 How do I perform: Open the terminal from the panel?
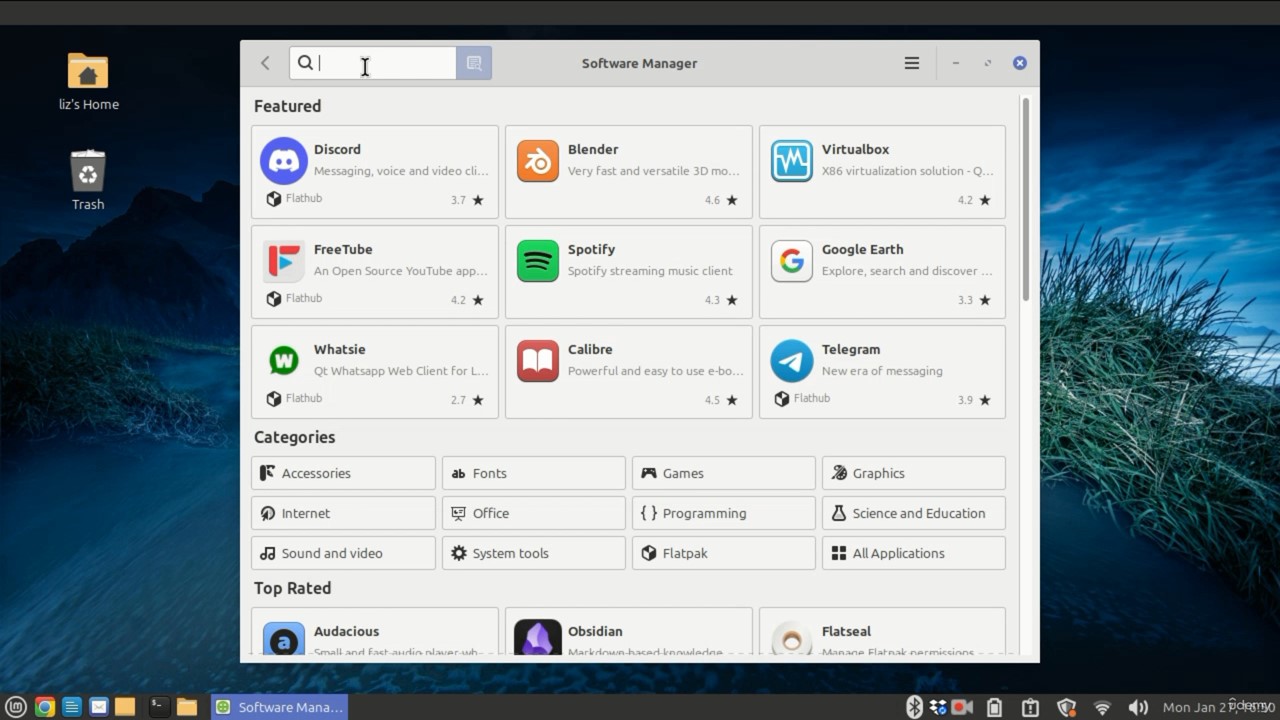pyautogui.click(x=158, y=707)
